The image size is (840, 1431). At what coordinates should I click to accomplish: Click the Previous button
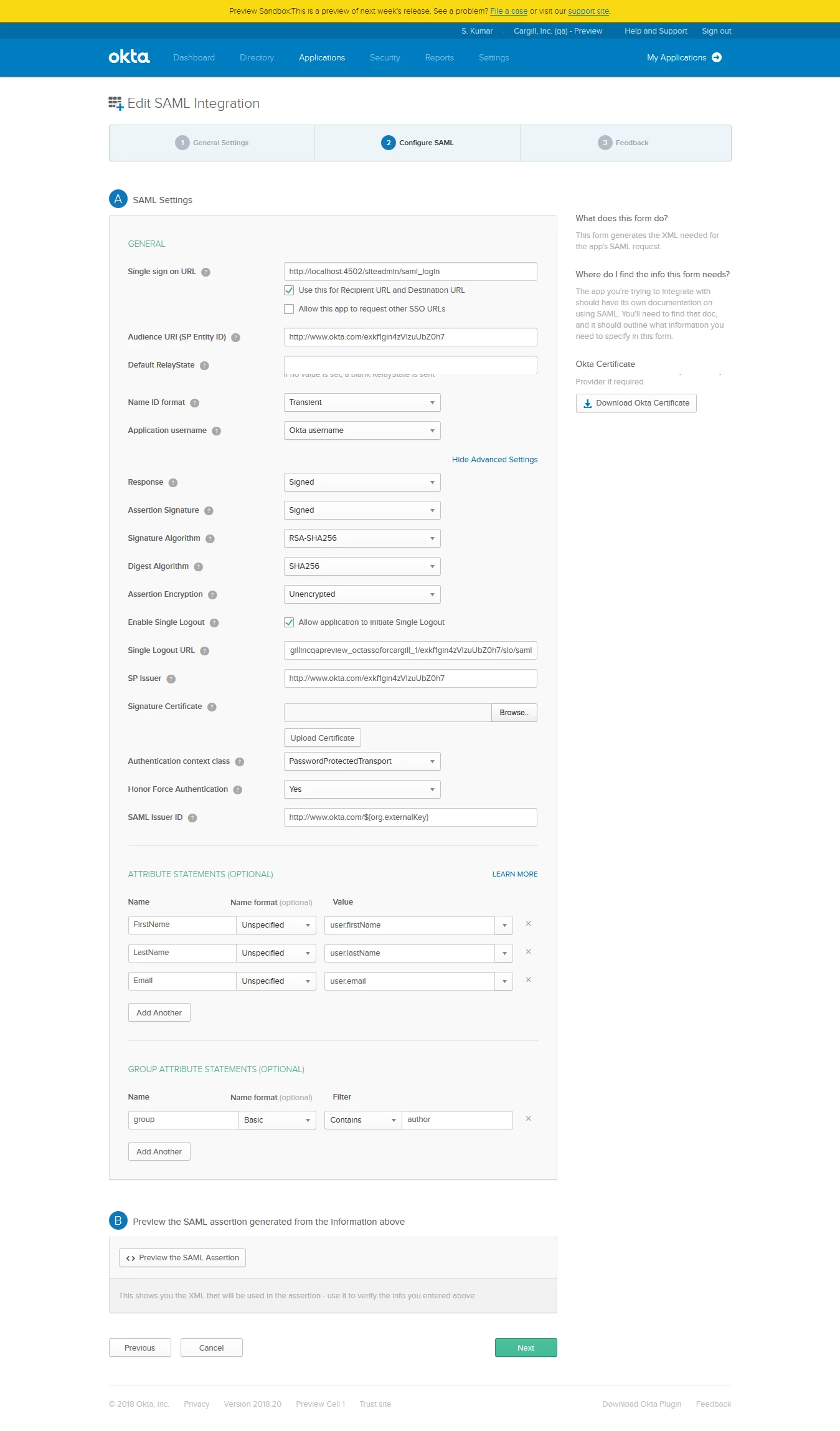(x=139, y=1348)
